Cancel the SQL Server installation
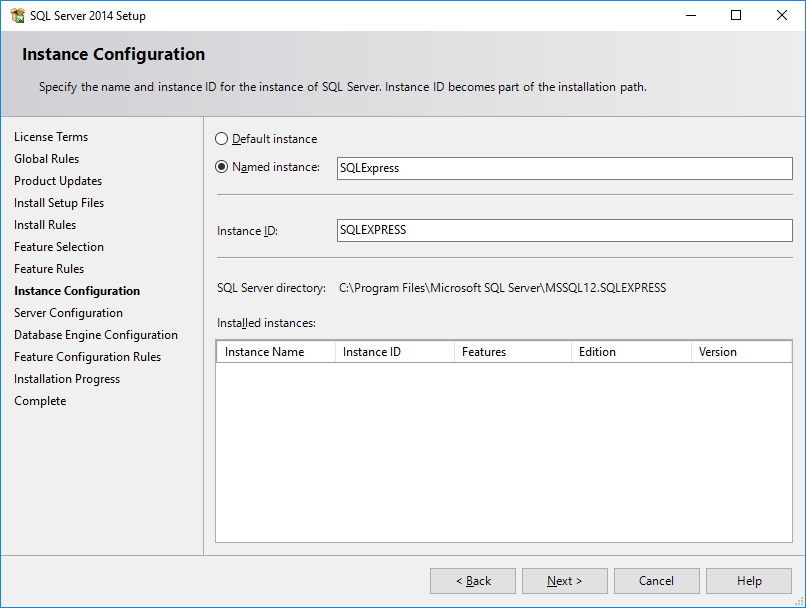This screenshot has height=608, width=806. tap(656, 580)
